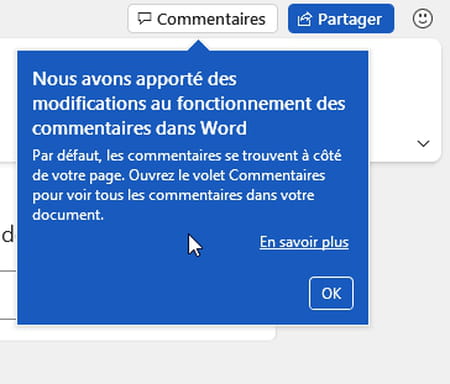
Task: Click the paragraph beginning 'Par défaut, les commentaires'
Action: click(x=187, y=185)
